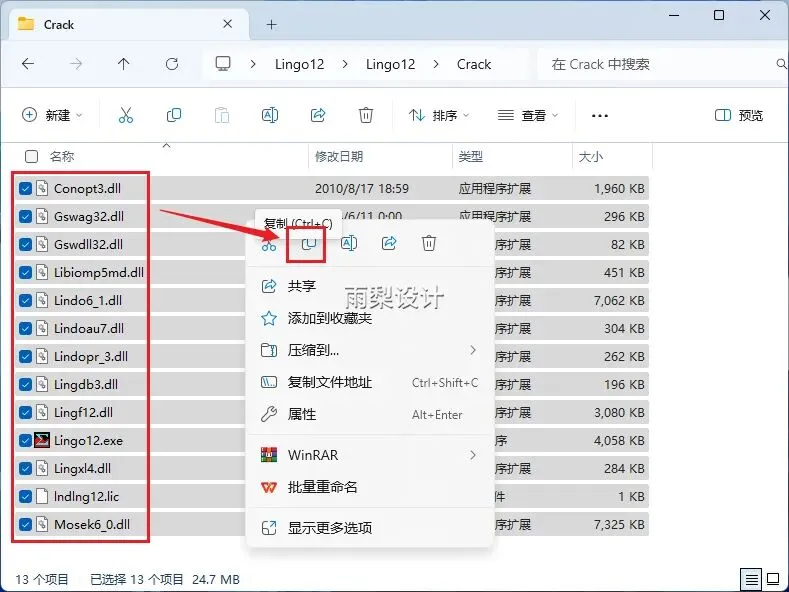Click the This PC monitor icon in the address bar

[x=222, y=64]
